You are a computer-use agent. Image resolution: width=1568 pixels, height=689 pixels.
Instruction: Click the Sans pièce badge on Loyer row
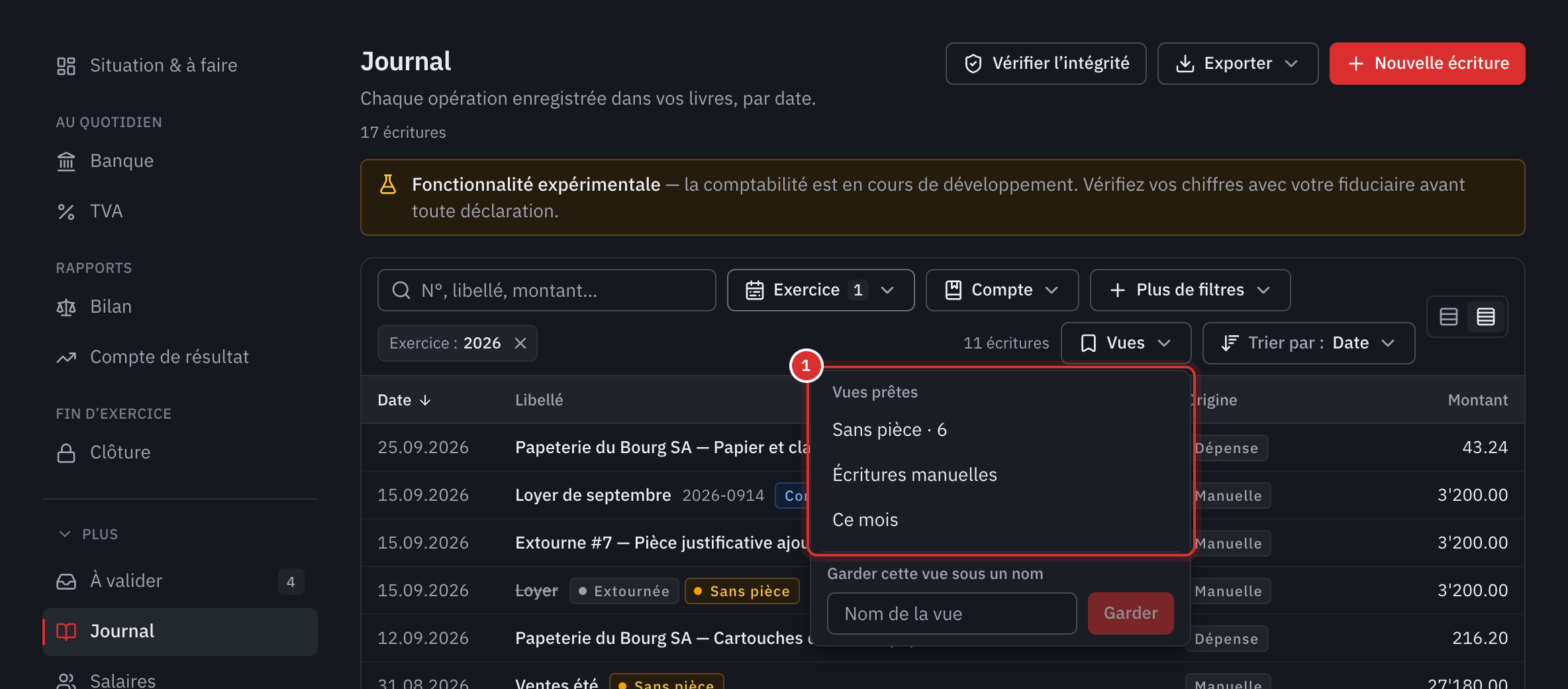point(742,591)
